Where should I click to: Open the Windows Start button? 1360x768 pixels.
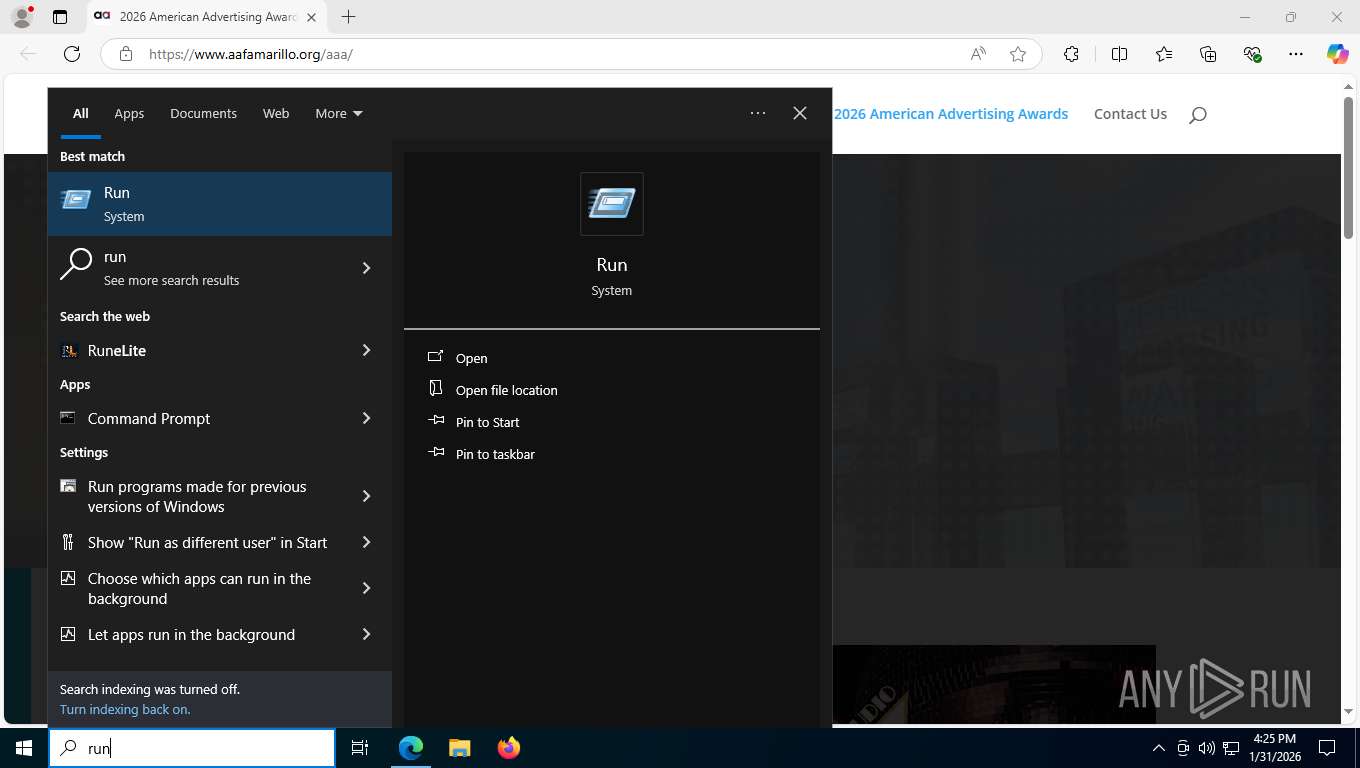(x=24, y=748)
